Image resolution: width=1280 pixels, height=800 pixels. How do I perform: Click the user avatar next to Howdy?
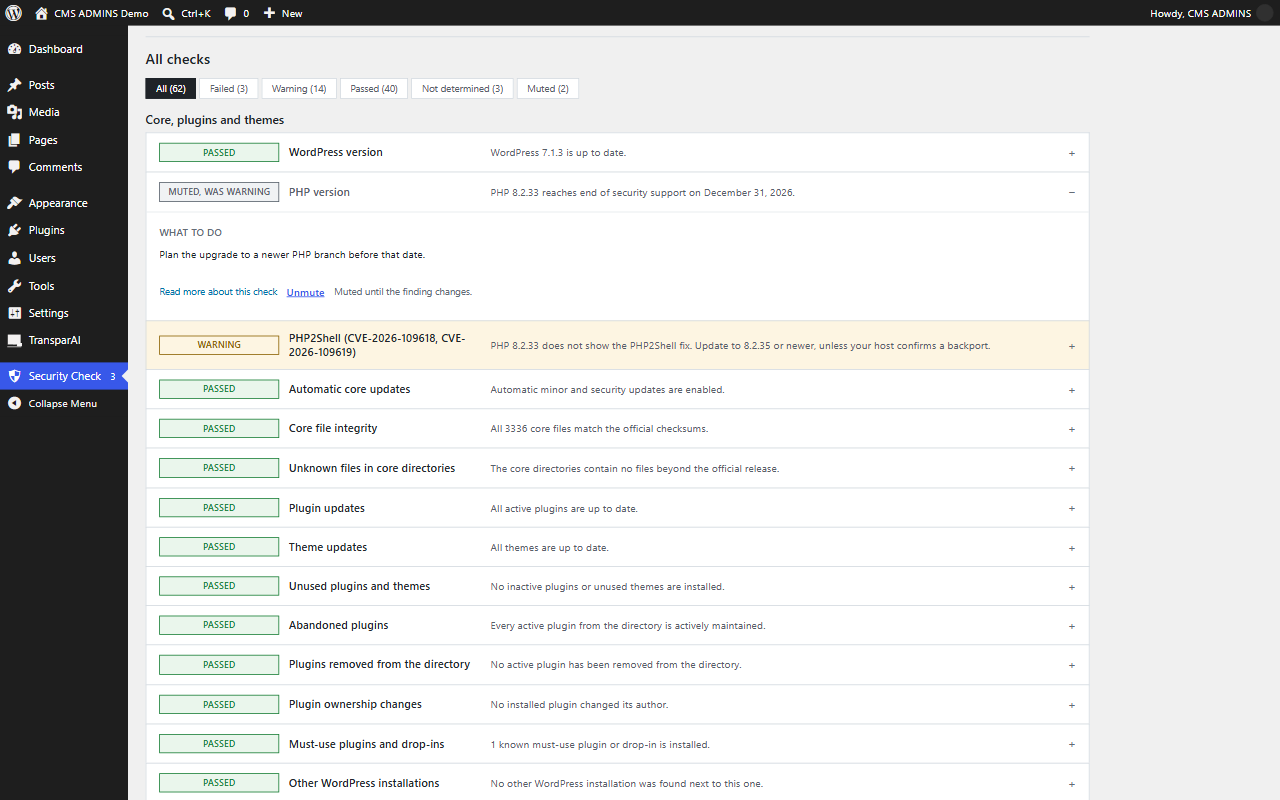point(1264,13)
